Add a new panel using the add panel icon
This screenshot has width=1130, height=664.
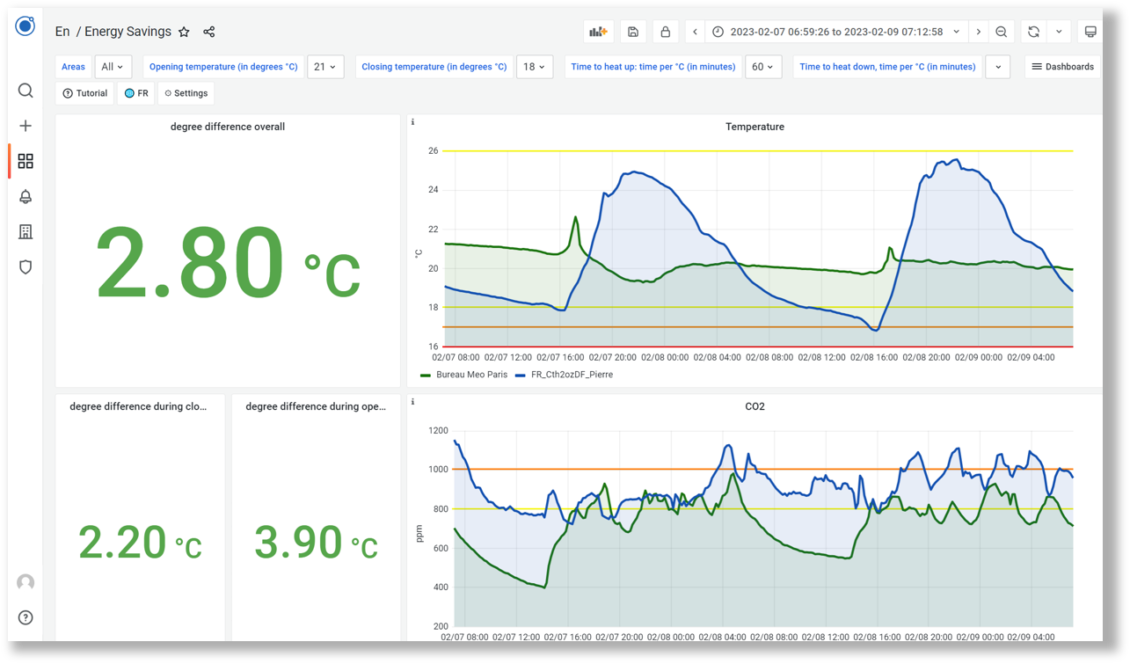pyautogui.click(x=597, y=31)
